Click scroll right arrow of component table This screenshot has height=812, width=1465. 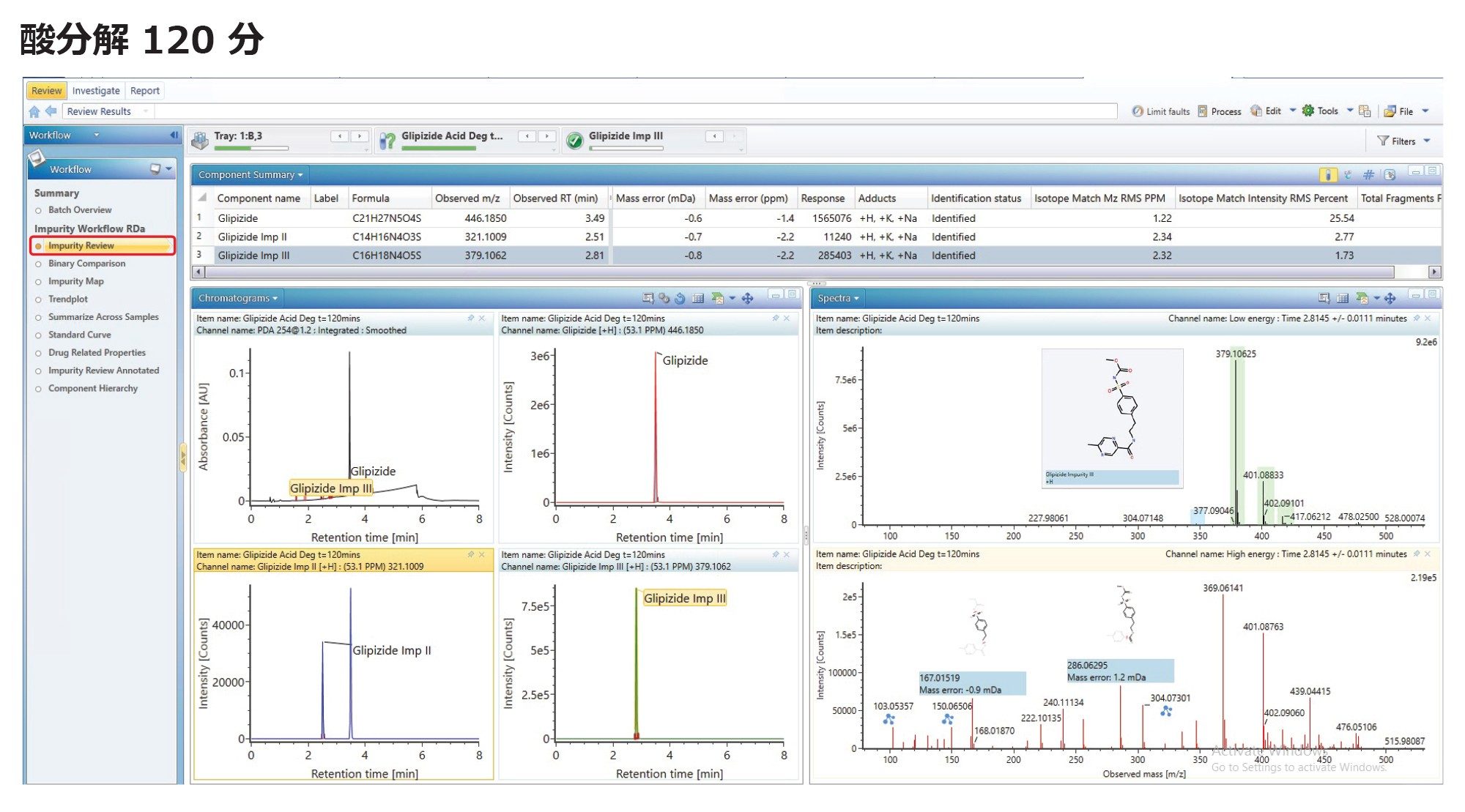click(1435, 272)
